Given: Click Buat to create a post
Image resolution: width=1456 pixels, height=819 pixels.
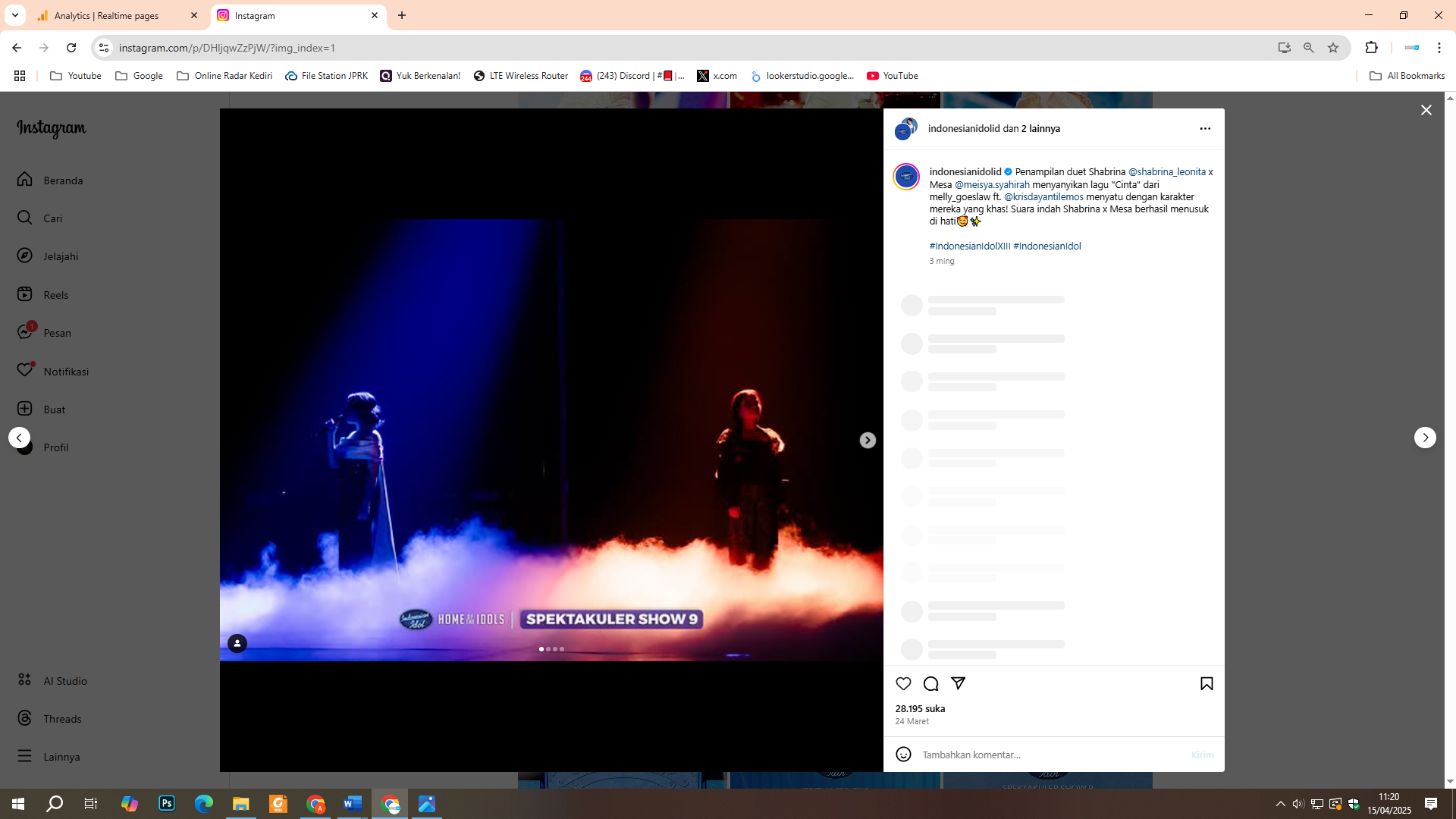Looking at the screenshot, I should (41, 409).
